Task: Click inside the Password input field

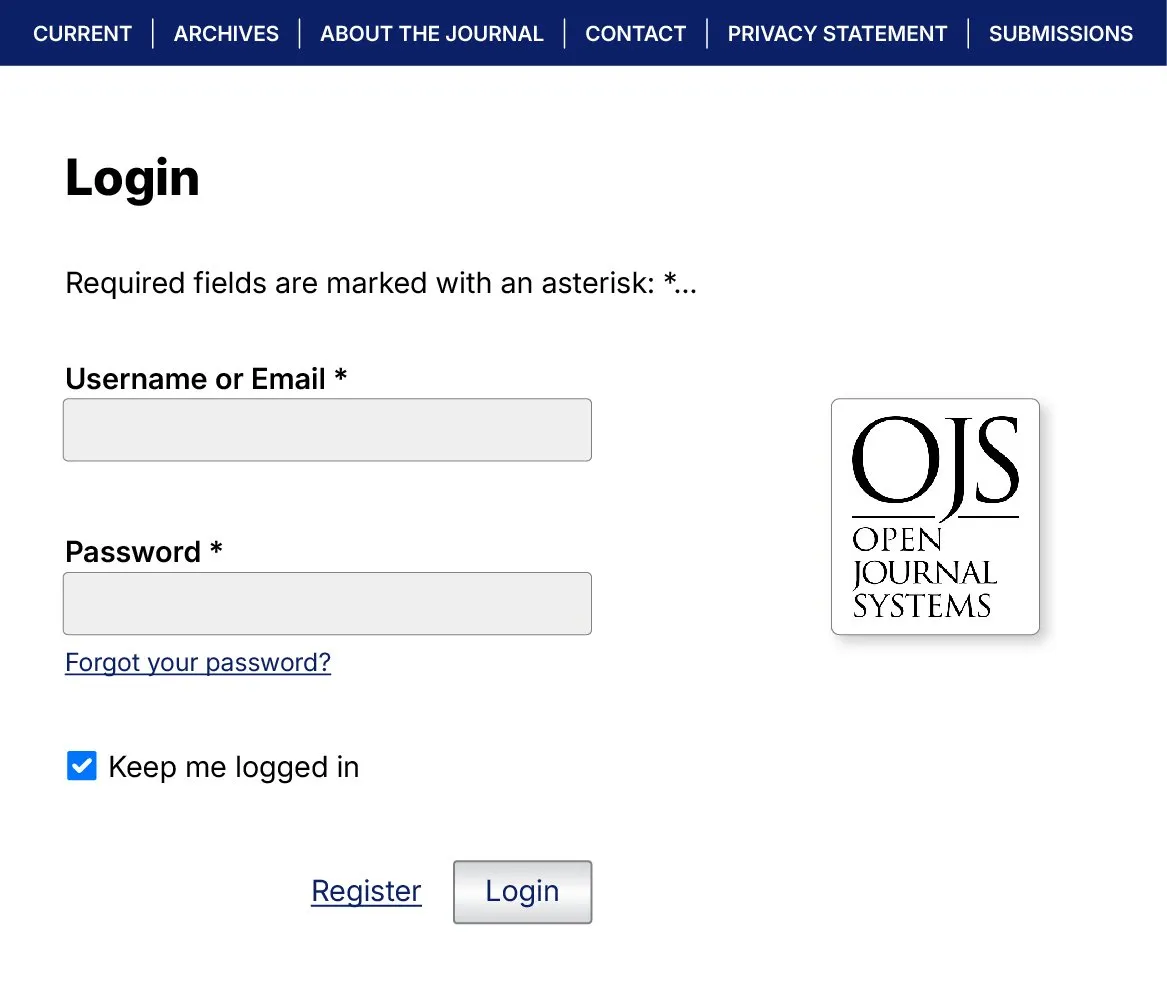Action: click(x=327, y=603)
